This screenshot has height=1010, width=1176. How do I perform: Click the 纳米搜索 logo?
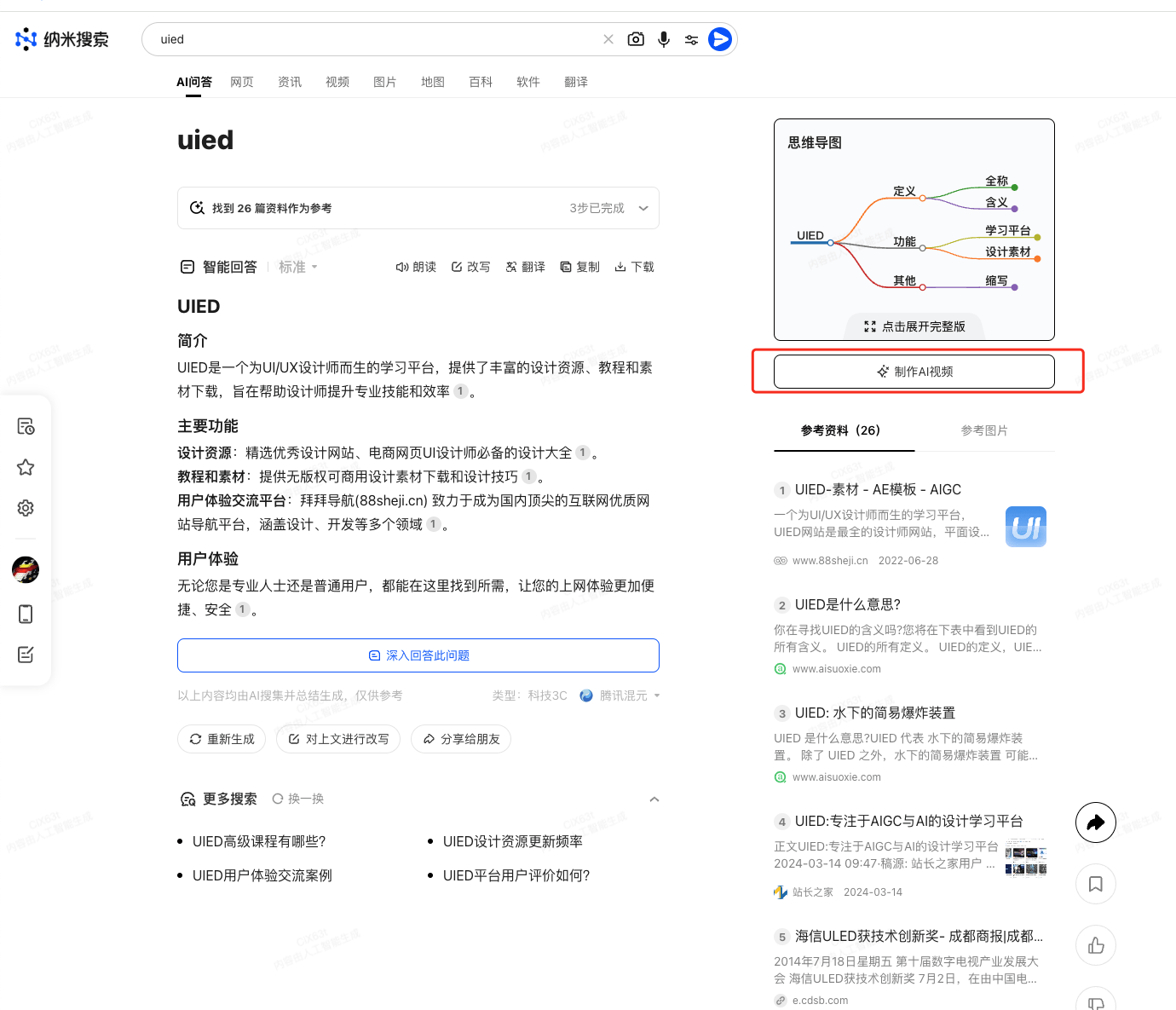[62, 39]
